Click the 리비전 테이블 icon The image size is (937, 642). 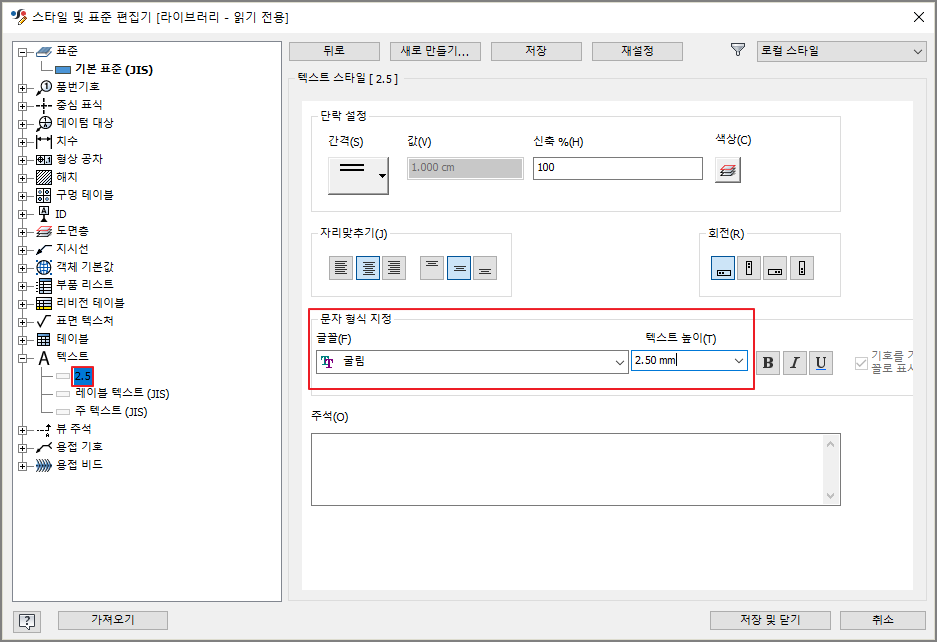44,303
